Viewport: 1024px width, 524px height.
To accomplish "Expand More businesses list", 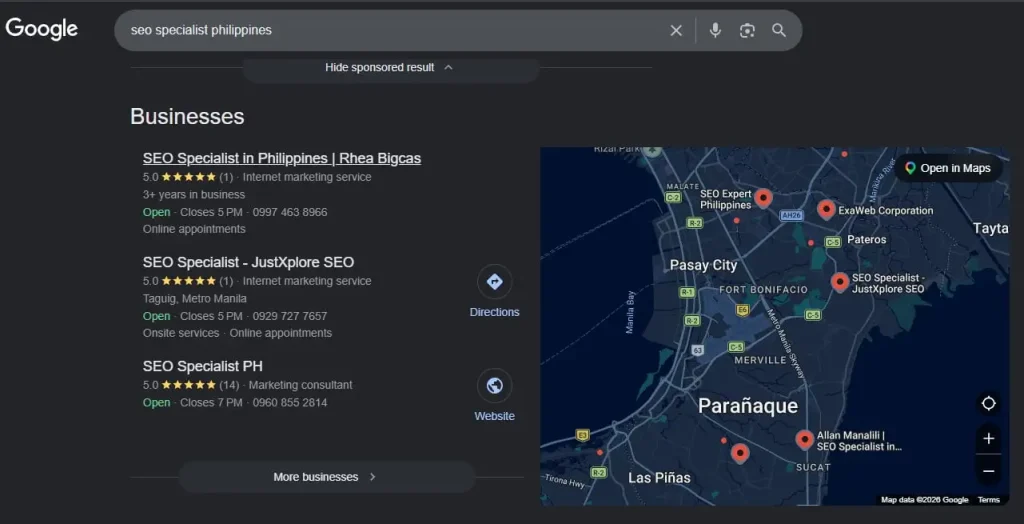I will (x=327, y=477).
